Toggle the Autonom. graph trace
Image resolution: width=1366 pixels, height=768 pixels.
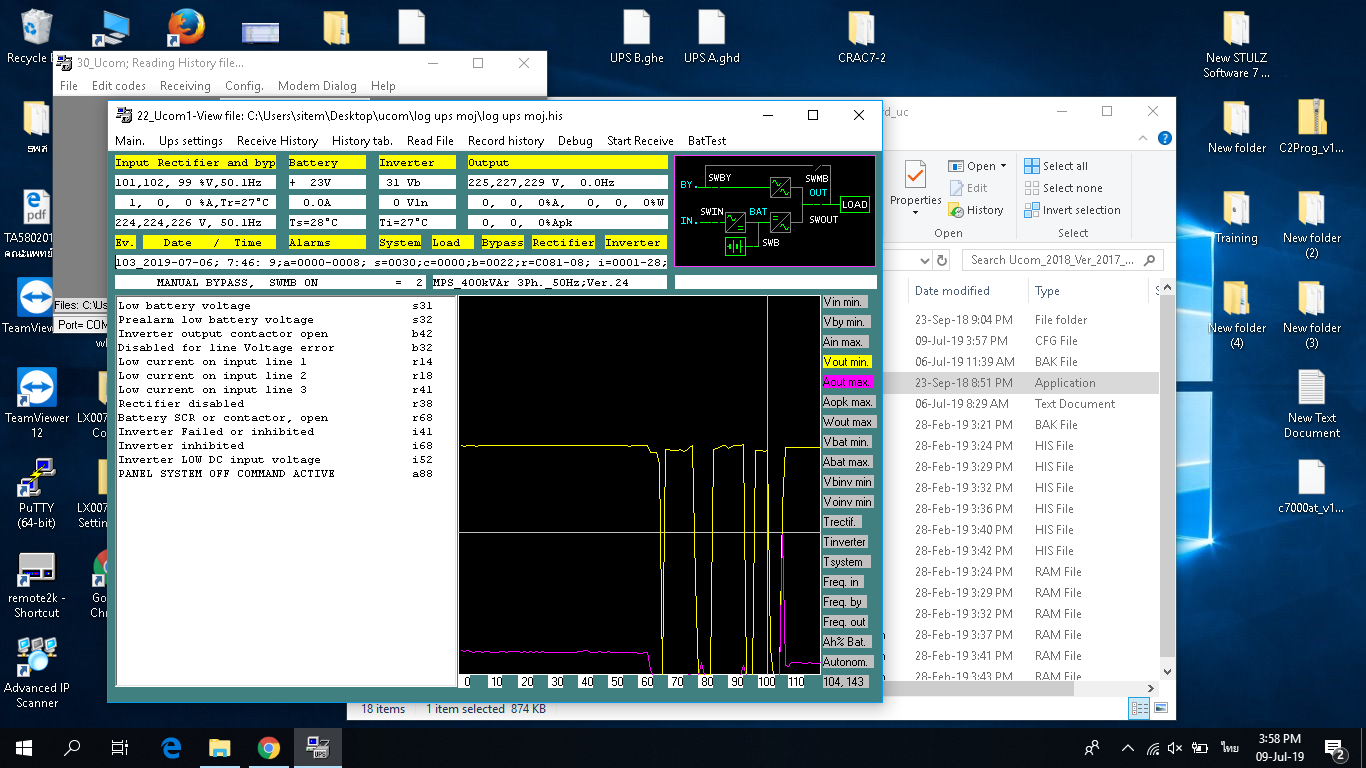[848, 662]
